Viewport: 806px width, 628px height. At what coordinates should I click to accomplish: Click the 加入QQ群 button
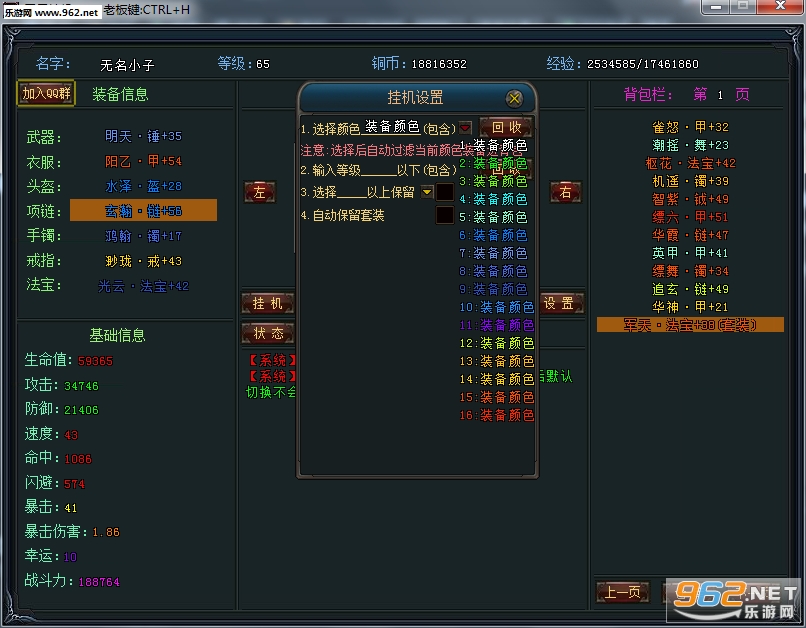[x=46, y=94]
